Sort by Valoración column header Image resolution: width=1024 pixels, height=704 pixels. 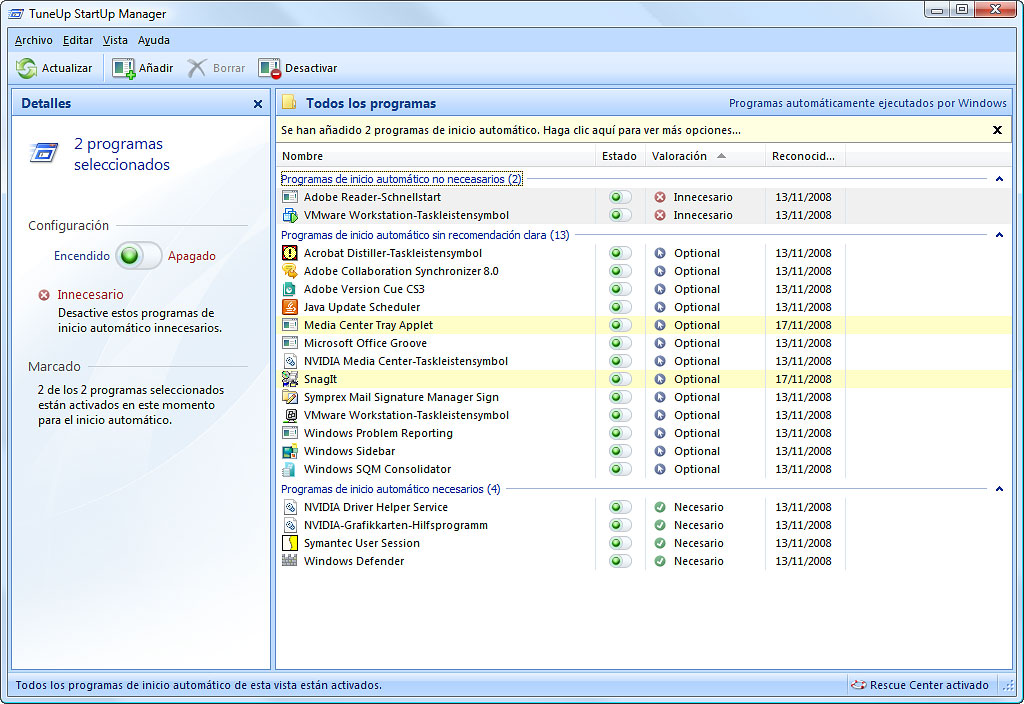pyautogui.click(x=705, y=156)
